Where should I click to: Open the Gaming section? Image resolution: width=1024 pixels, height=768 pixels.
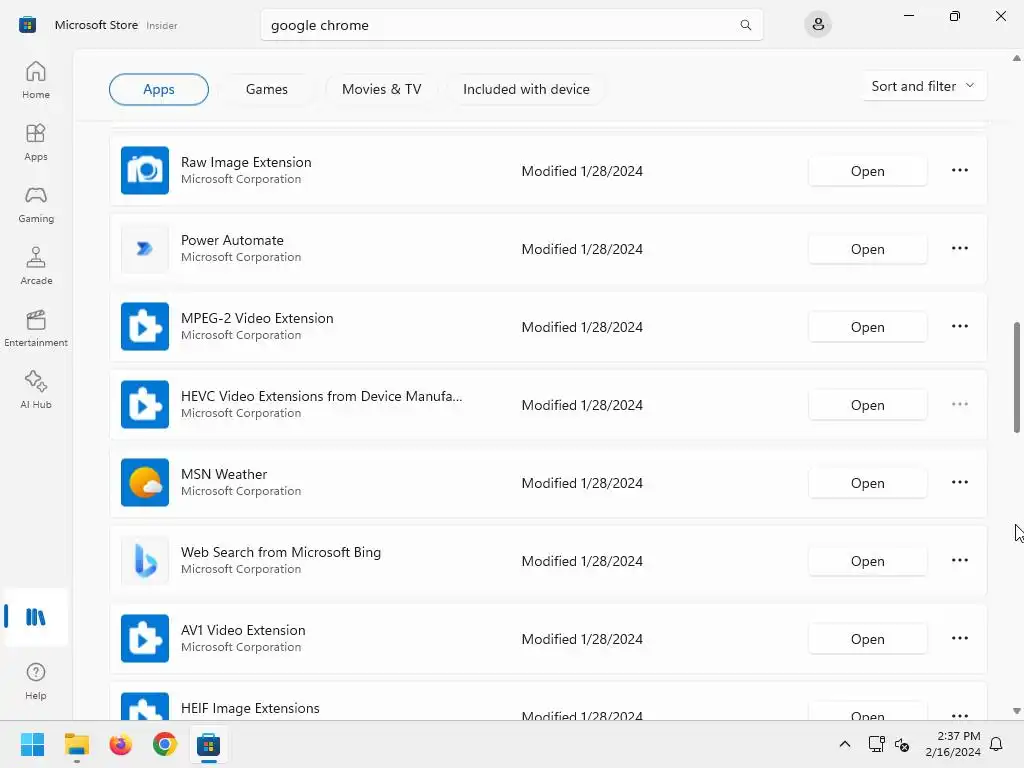click(x=36, y=204)
